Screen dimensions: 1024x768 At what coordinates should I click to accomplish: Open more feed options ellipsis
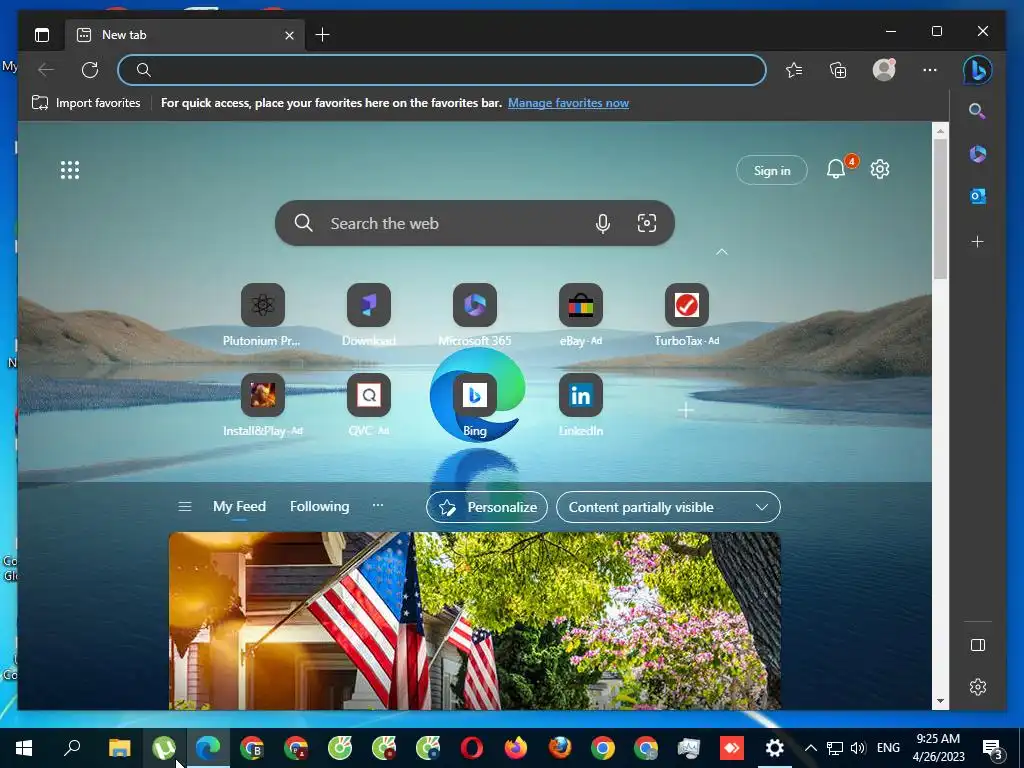(377, 505)
